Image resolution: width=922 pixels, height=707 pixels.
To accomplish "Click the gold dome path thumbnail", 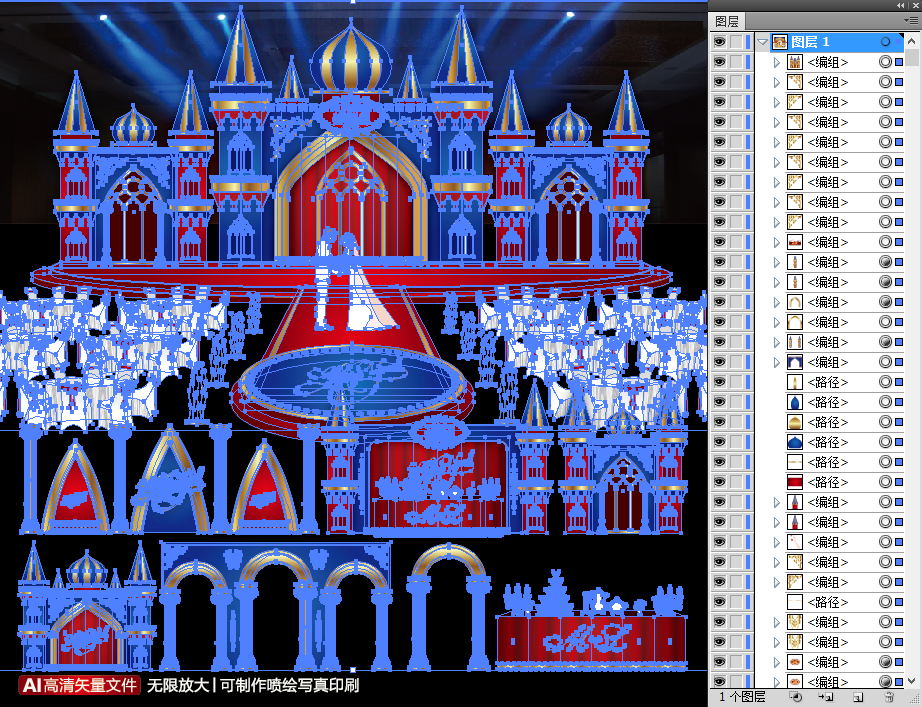I will point(794,422).
